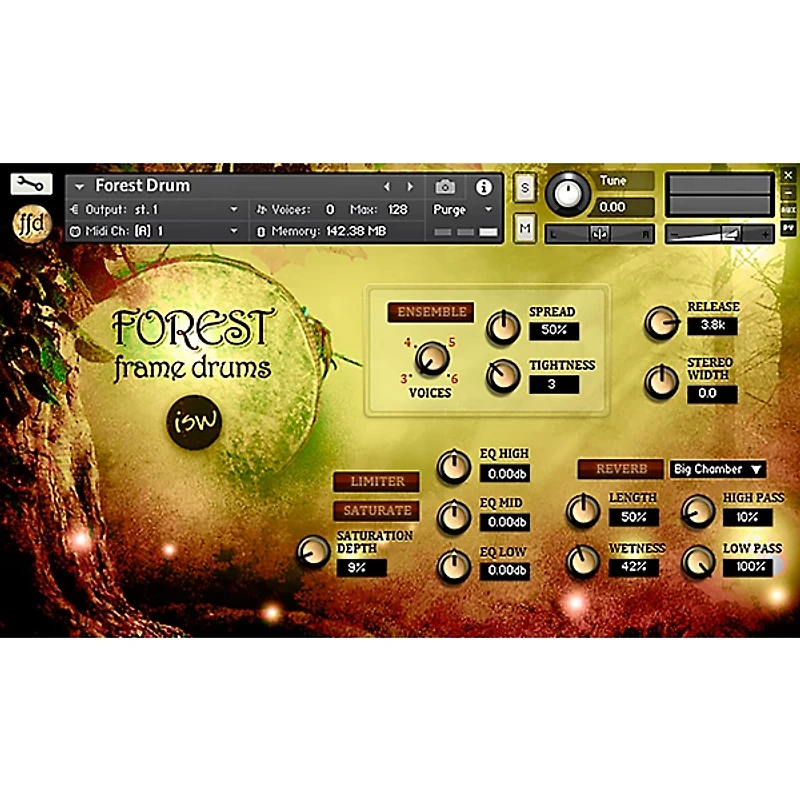The width and height of the screenshot is (800, 800).
Task: Select the next instrument arrow
Action: click(x=409, y=187)
